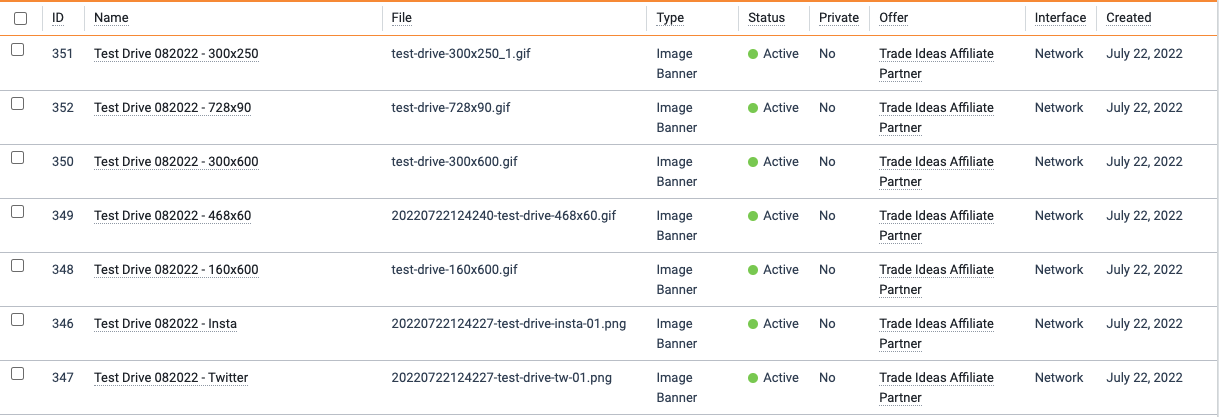Image resolution: width=1219 pixels, height=417 pixels.
Task: Toggle the select-all checkbox in the header
Action: coord(20,18)
